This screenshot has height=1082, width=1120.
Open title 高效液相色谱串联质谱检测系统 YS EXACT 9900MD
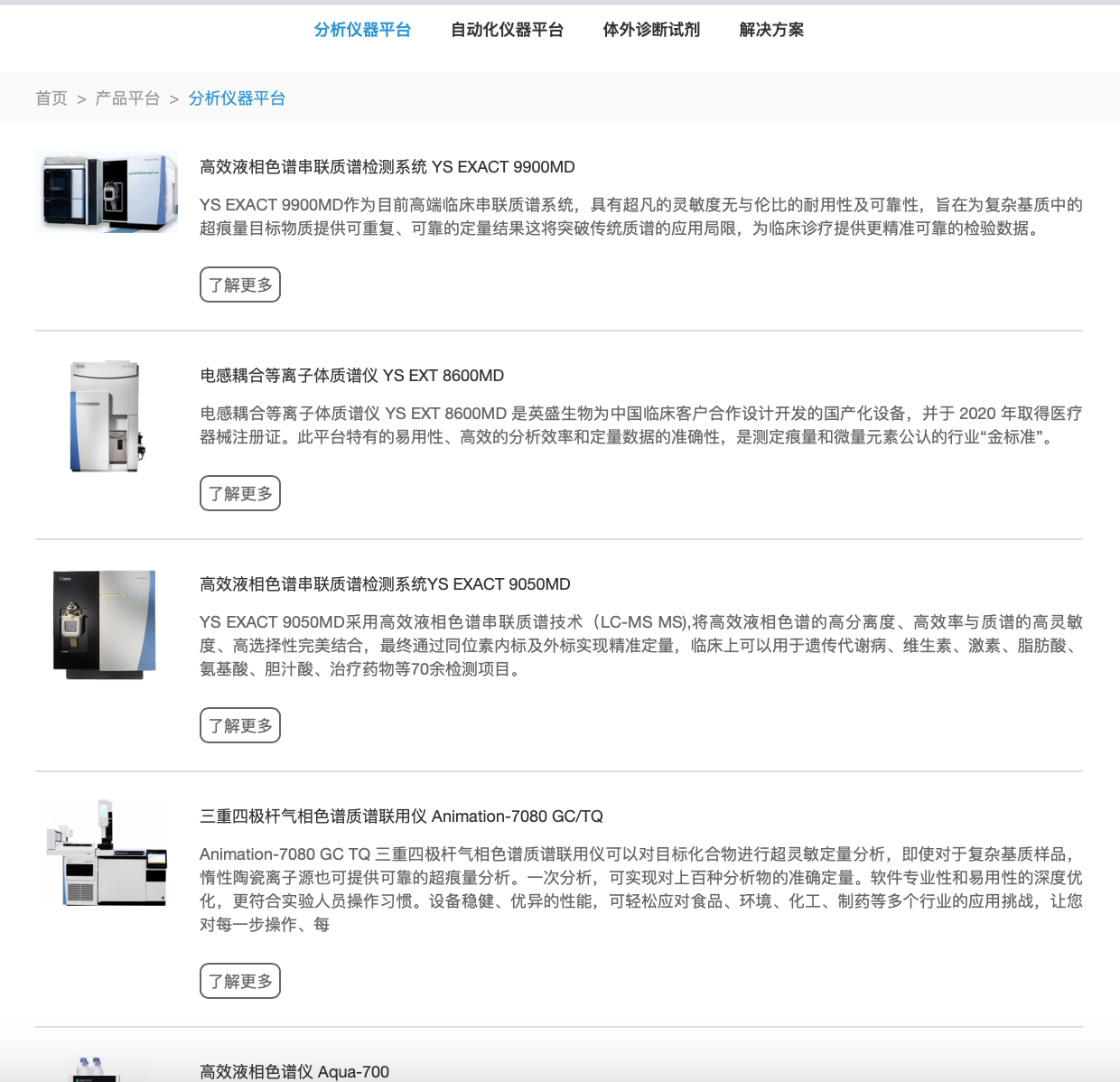click(387, 167)
